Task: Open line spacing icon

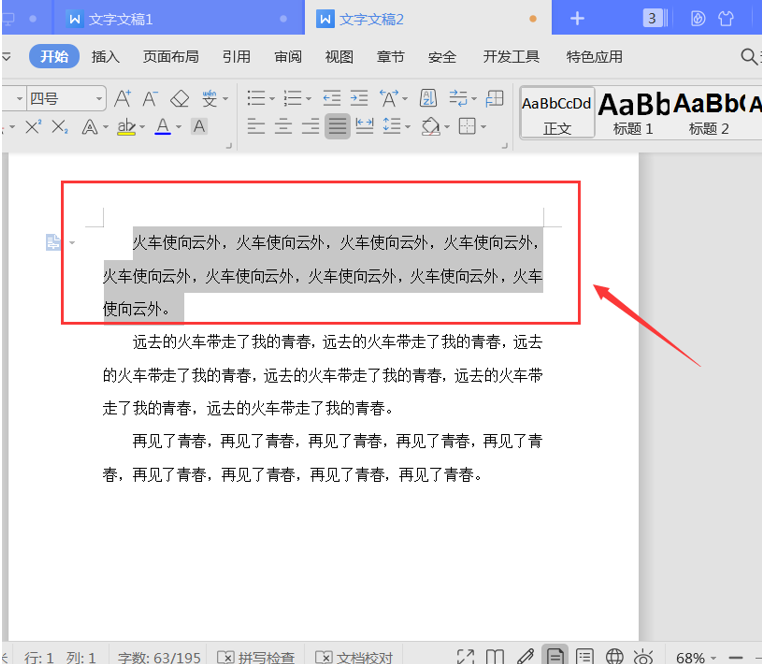Action: tap(392, 127)
